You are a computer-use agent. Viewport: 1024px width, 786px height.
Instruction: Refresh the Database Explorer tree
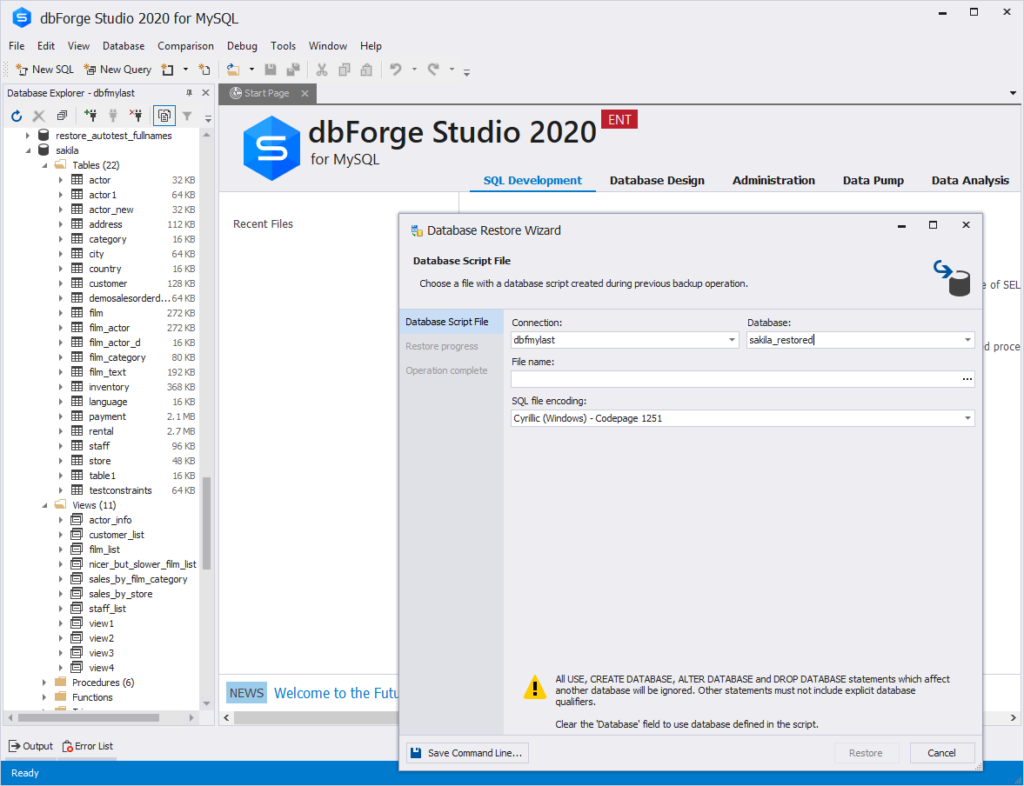17,115
